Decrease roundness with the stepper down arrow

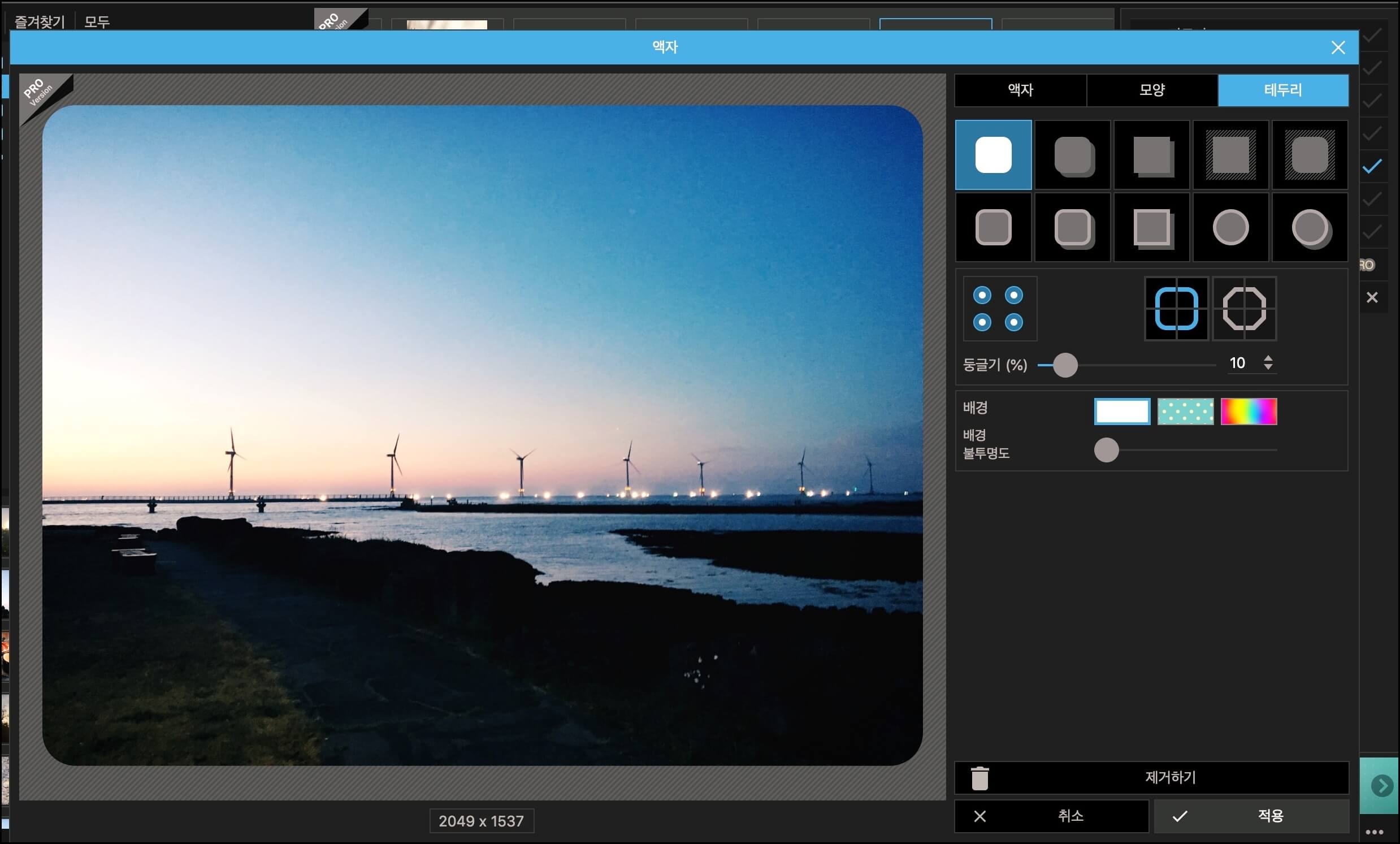click(x=1268, y=367)
